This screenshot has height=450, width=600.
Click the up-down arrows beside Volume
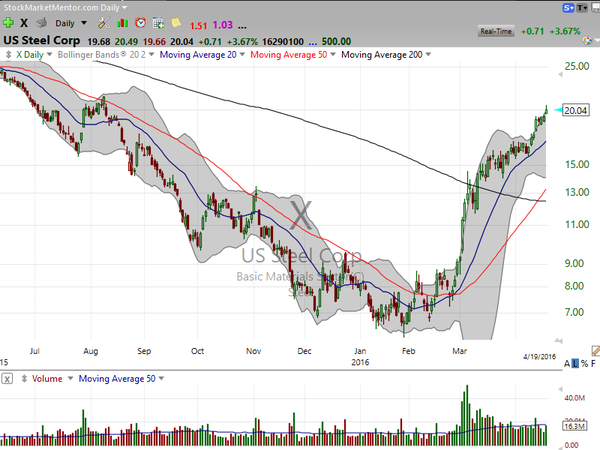tap(24, 379)
